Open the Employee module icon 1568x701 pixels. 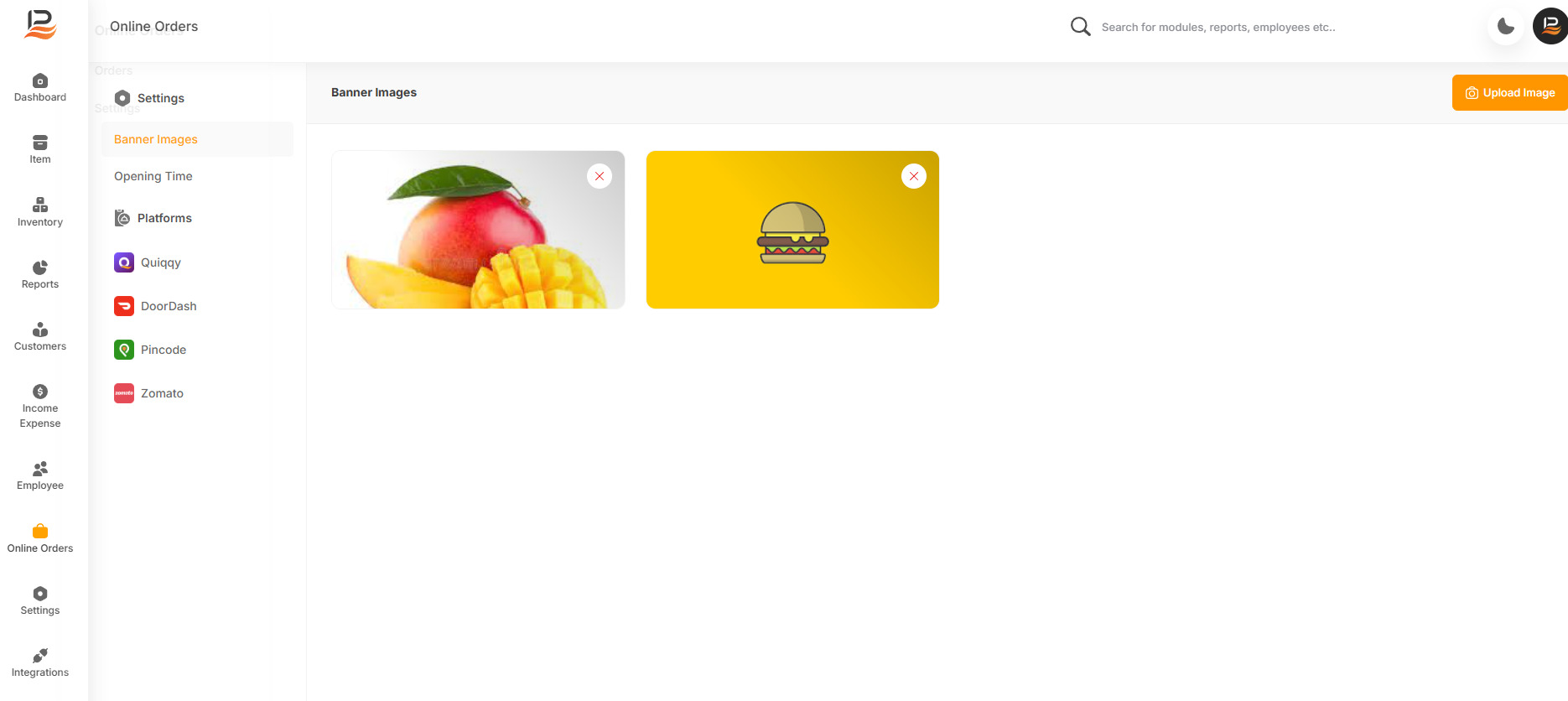40,469
